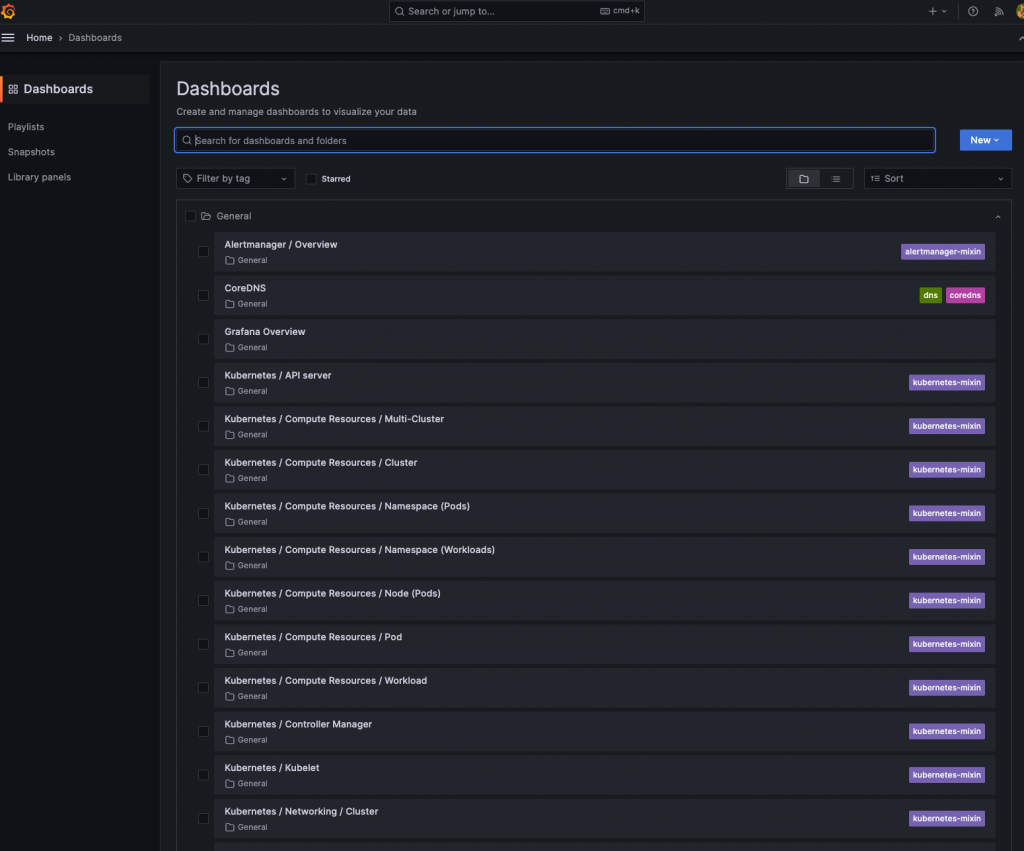This screenshot has width=1024, height=851.
Task: Open the Grafana Overview dashboard
Action: (265, 332)
